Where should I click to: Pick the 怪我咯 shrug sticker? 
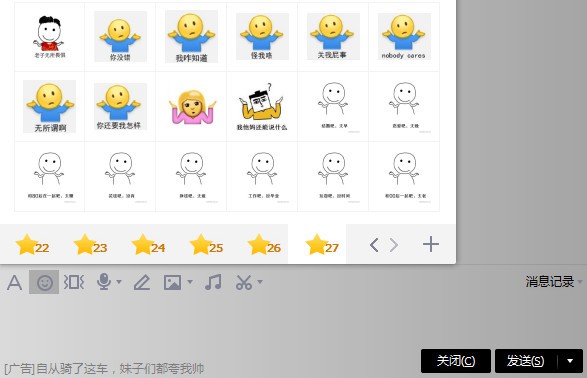(x=262, y=37)
